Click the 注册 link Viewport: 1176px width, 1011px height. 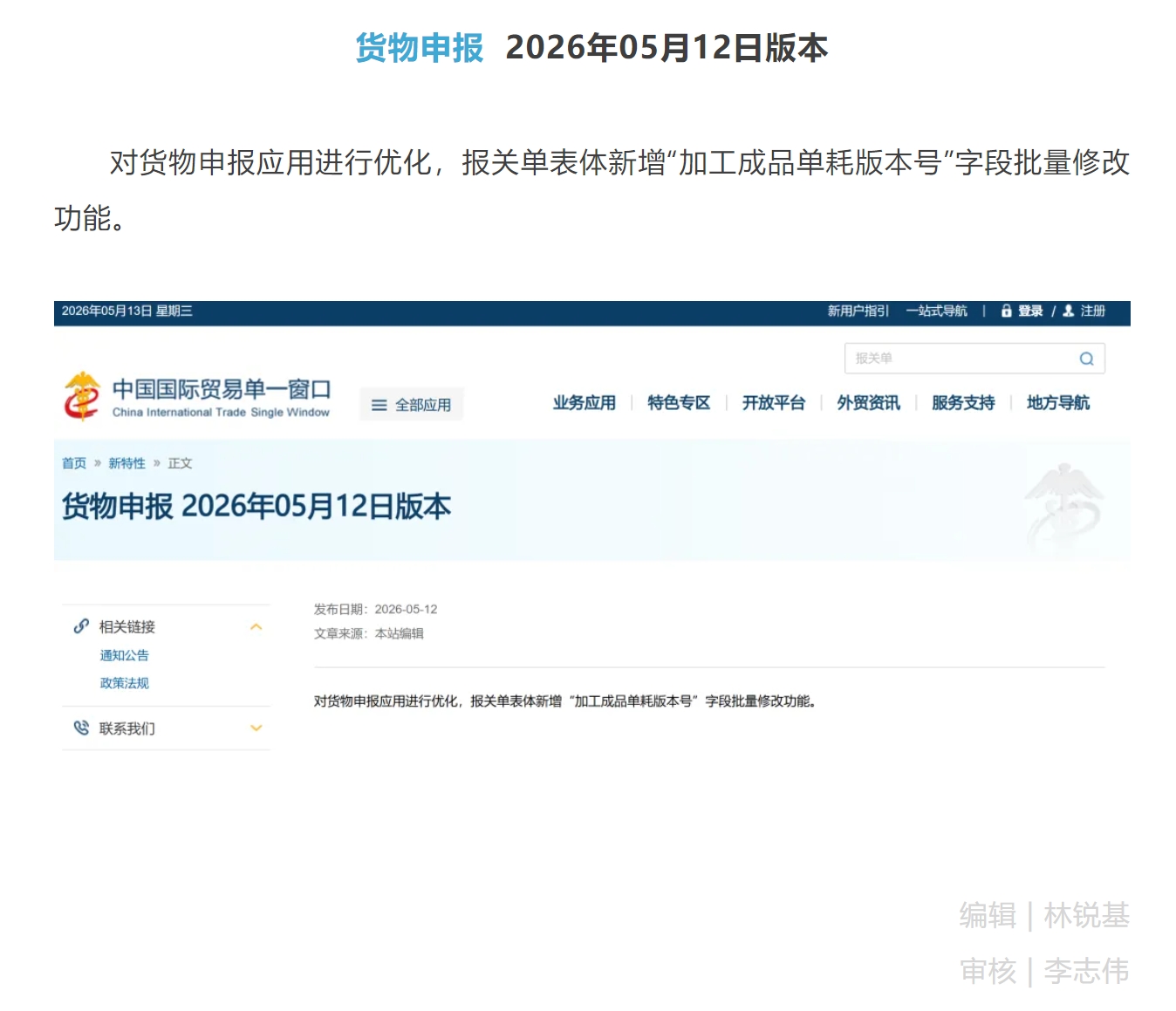pyautogui.click(x=1092, y=311)
